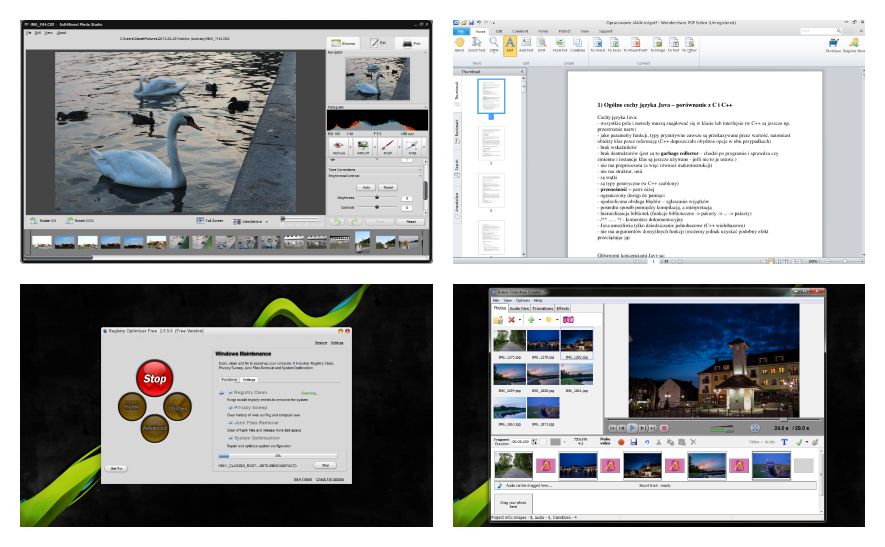Open the Retouch tool dropdown arrow
885x547 pixels.
click(374, 147)
